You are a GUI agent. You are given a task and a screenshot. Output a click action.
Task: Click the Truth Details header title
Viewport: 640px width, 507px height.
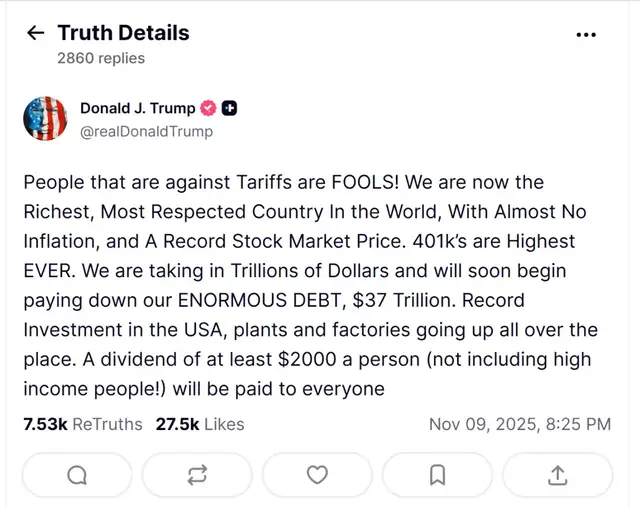point(123,33)
